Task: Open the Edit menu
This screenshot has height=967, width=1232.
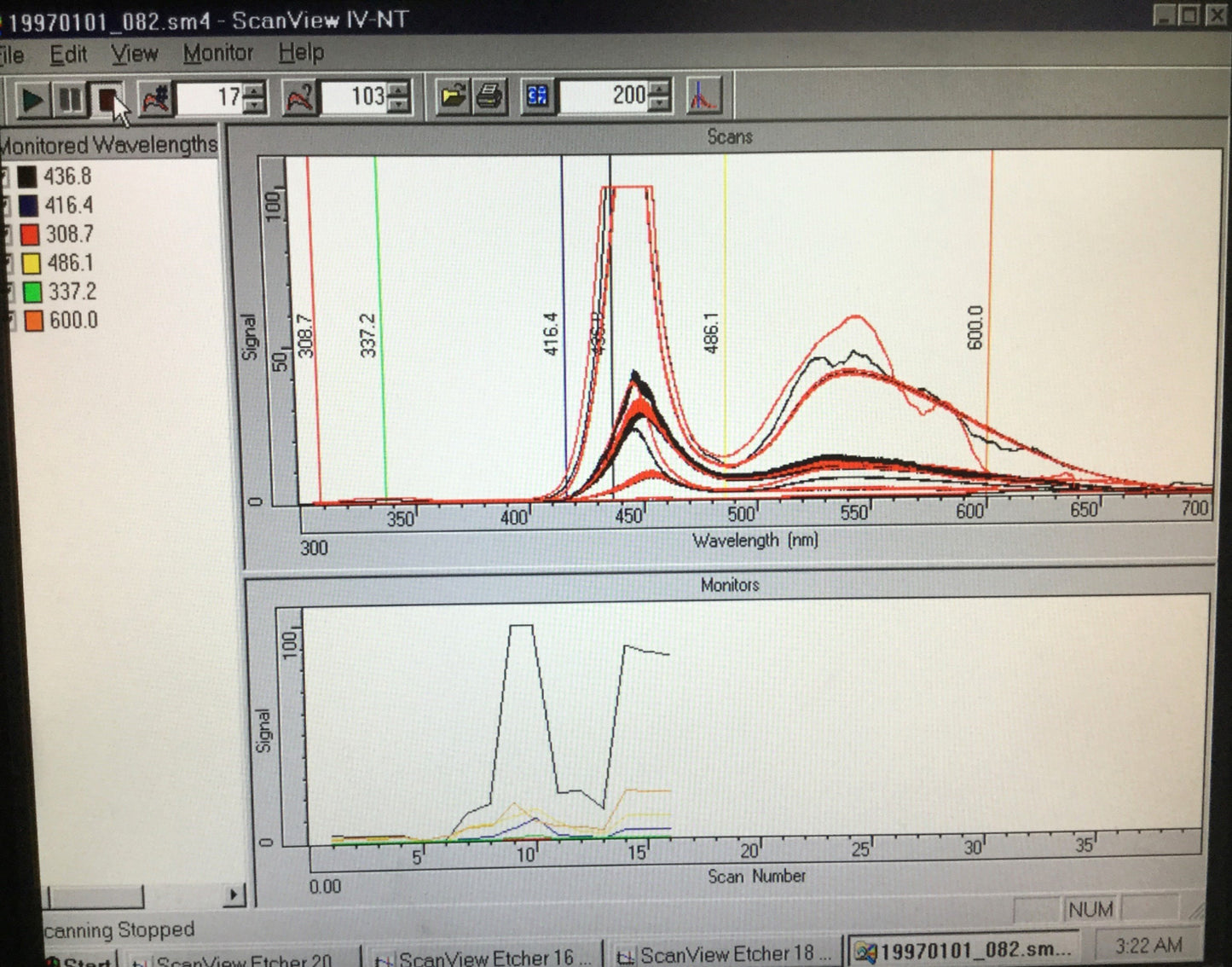Action: [68, 55]
